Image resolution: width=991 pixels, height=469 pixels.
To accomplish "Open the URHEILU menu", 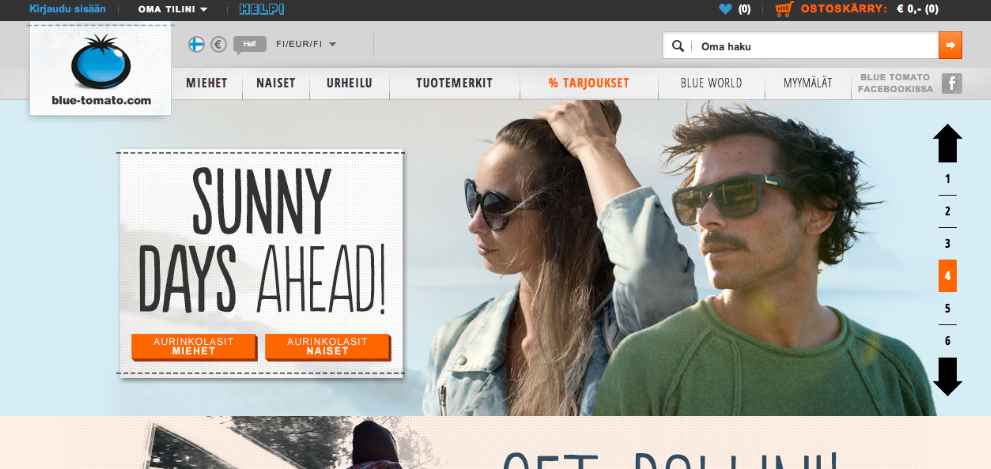I will [349, 83].
